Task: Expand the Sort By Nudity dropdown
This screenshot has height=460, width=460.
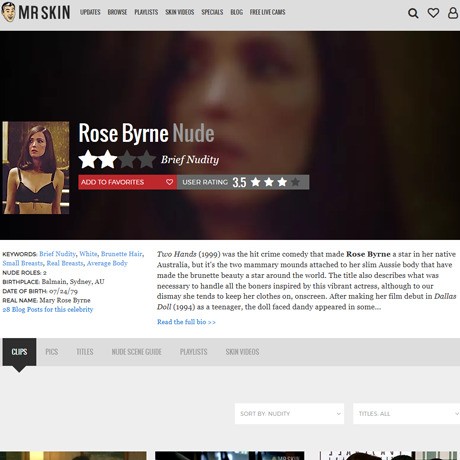Action: (289, 414)
